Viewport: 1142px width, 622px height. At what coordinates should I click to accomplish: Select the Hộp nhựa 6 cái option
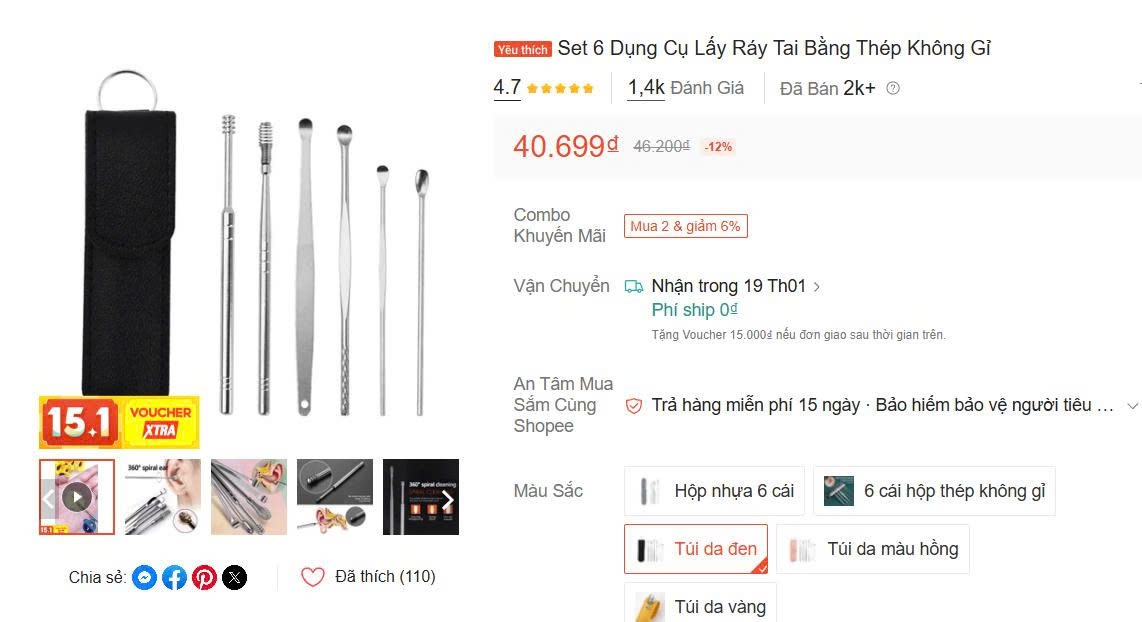click(713, 491)
